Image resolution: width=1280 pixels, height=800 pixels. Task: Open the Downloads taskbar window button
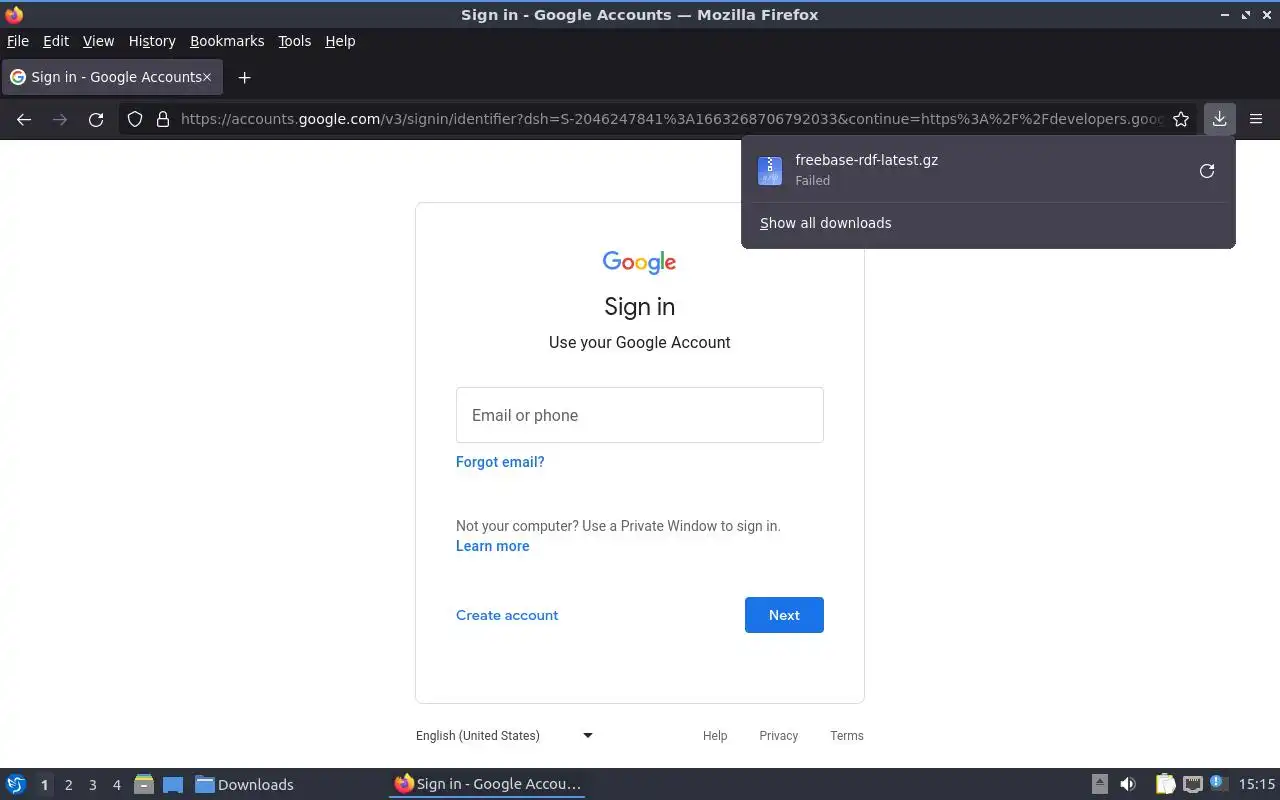coord(244,784)
